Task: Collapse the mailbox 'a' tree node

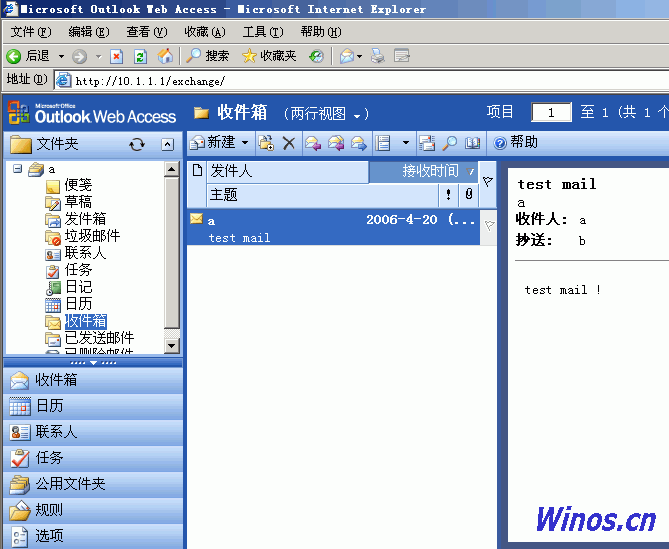Action: 18,169
